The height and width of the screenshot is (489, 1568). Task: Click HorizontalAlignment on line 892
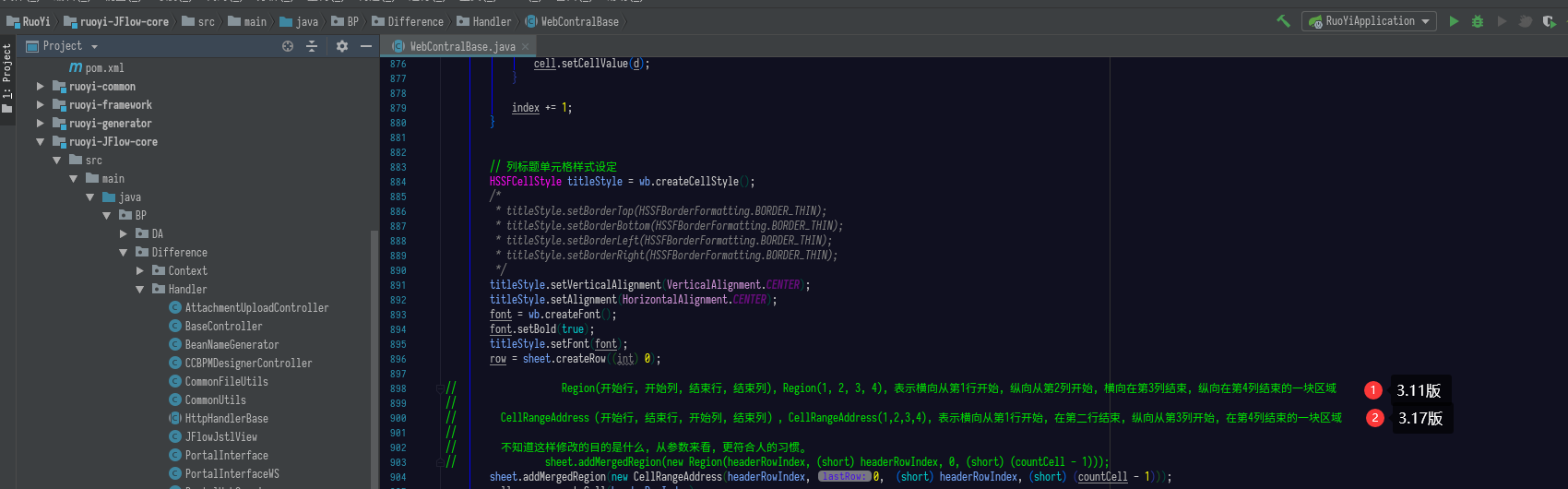pos(675,300)
